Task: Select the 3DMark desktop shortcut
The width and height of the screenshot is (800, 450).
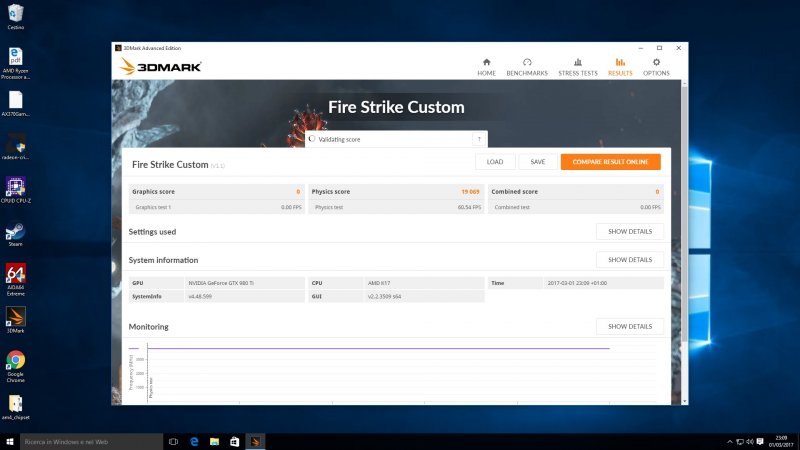Action: point(15,320)
